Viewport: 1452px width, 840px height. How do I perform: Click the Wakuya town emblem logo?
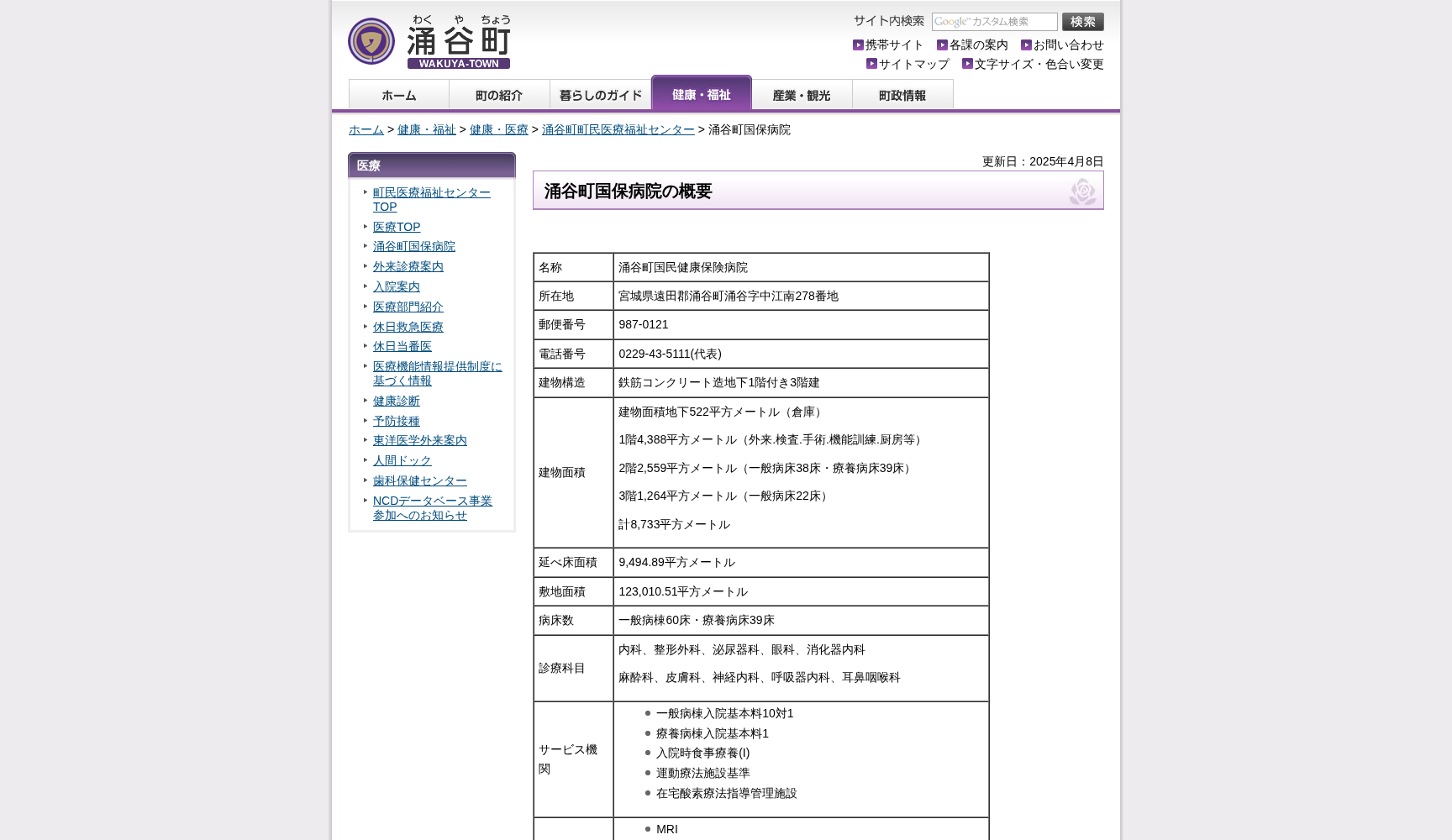click(371, 41)
